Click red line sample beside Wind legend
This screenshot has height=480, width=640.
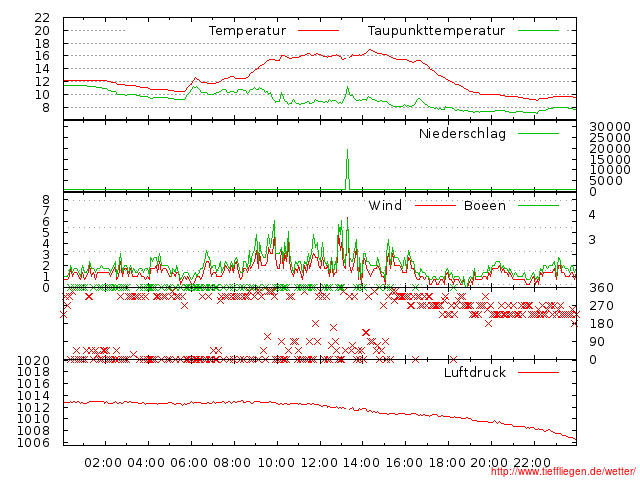coord(435,205)
